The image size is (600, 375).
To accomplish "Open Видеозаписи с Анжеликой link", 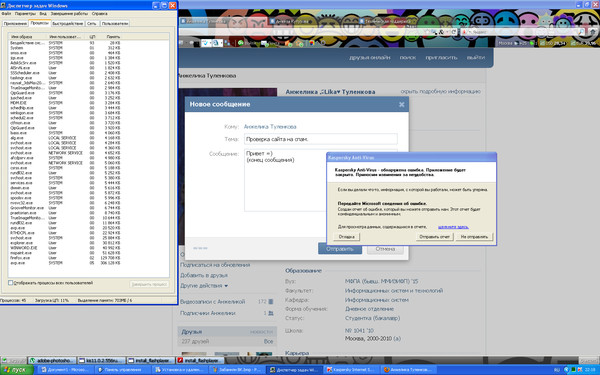I will [212, 302].
